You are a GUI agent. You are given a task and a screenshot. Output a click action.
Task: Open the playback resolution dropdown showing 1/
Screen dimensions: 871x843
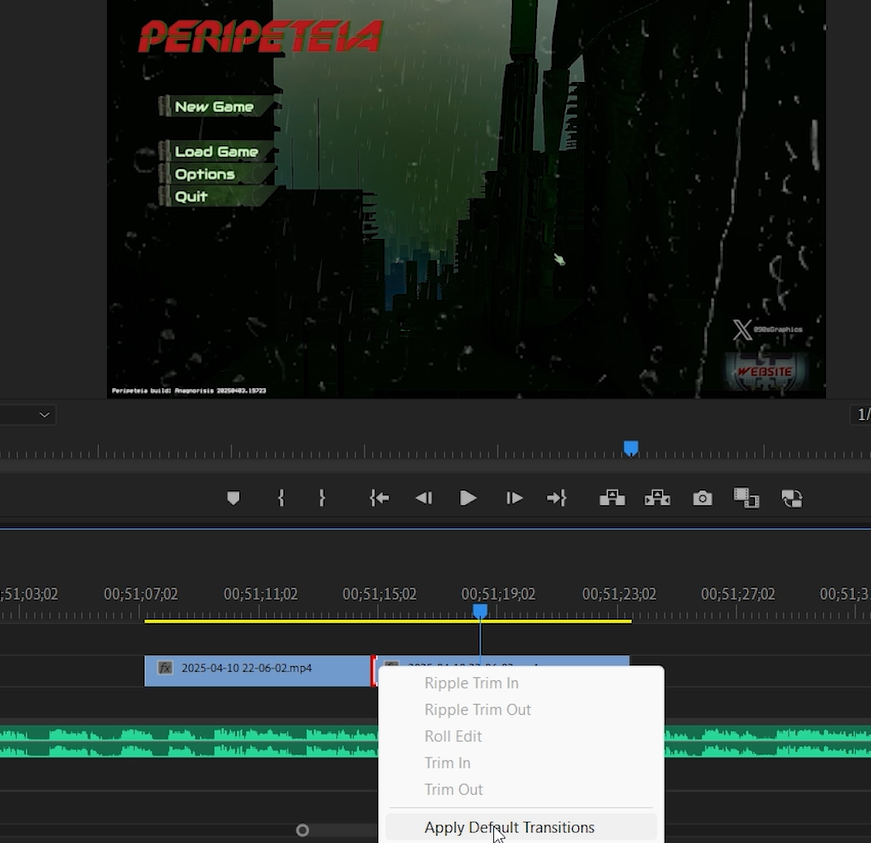[x=861, y=415]
